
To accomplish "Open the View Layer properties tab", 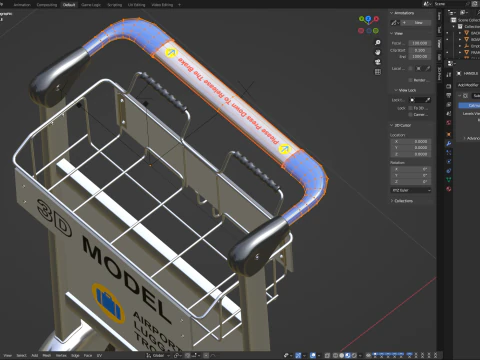I will (449, 104).
